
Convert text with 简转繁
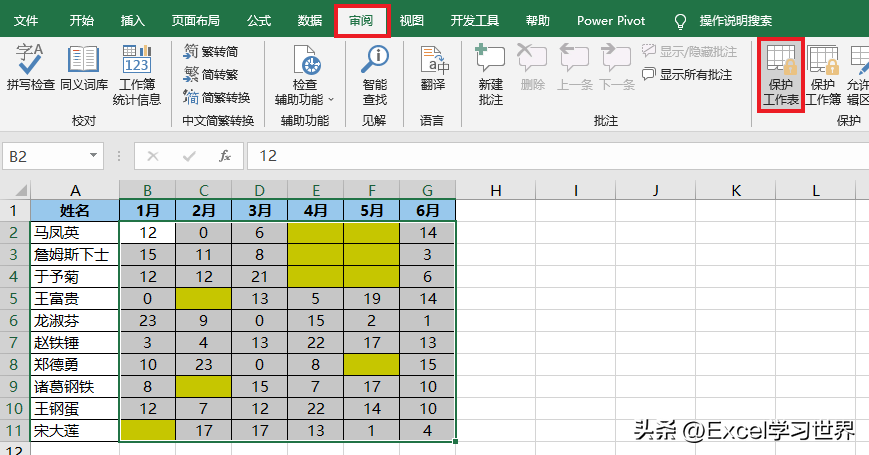coord(211,74)
